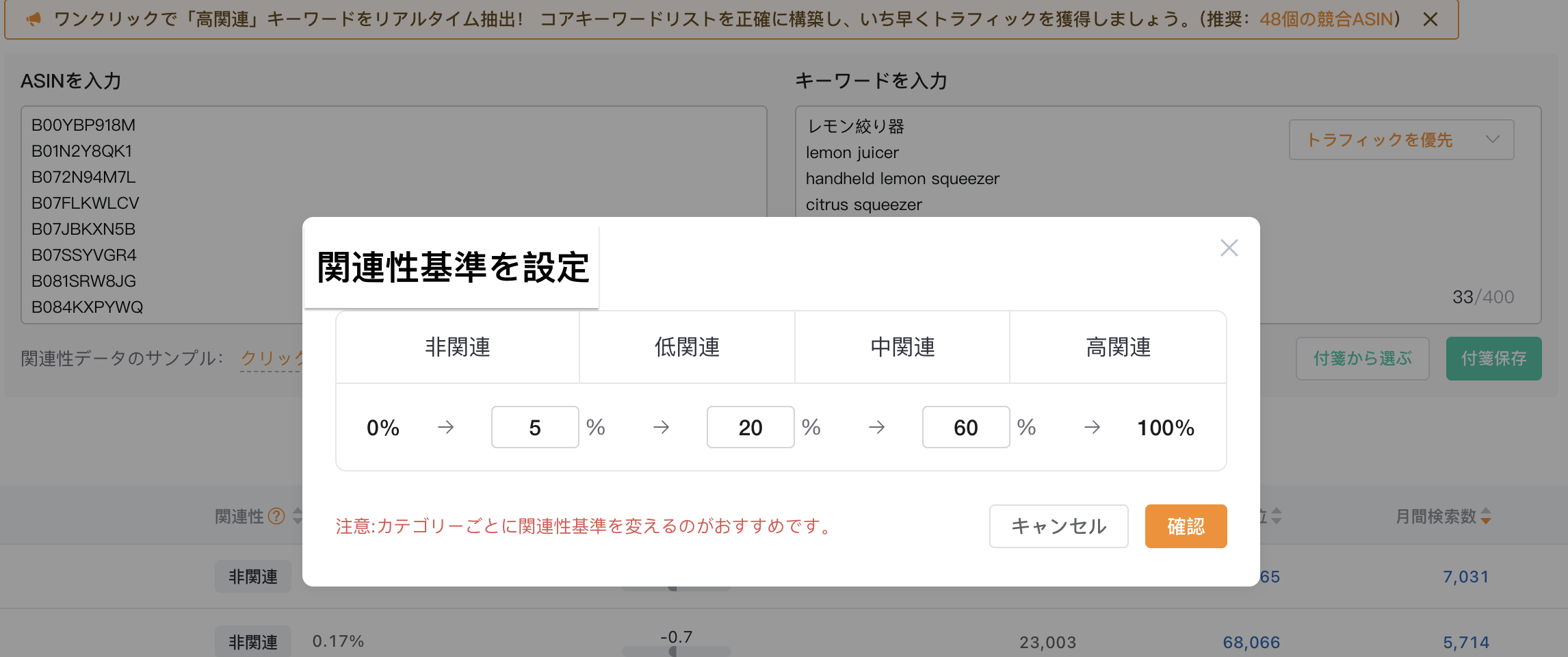Click the ASIN B084KXPYWQ line

(88, 307)
